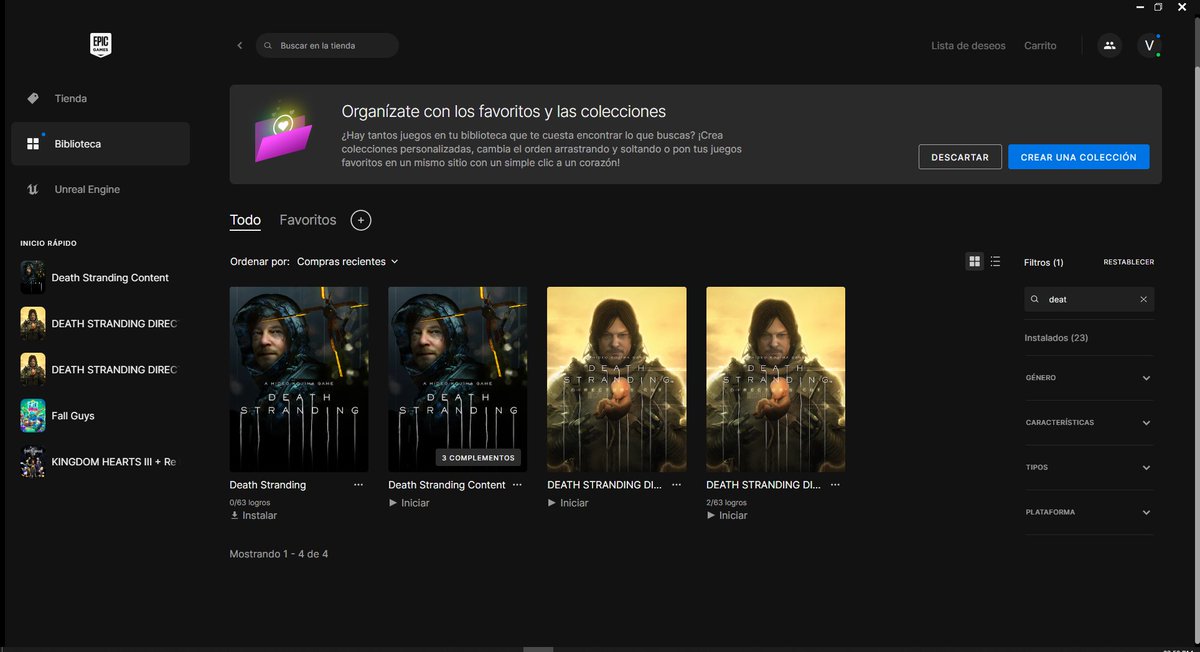Open Death Stranding Content cover thumbnail
The height and width of the screenshot is (652, 1200).
(x=457, y=379)
